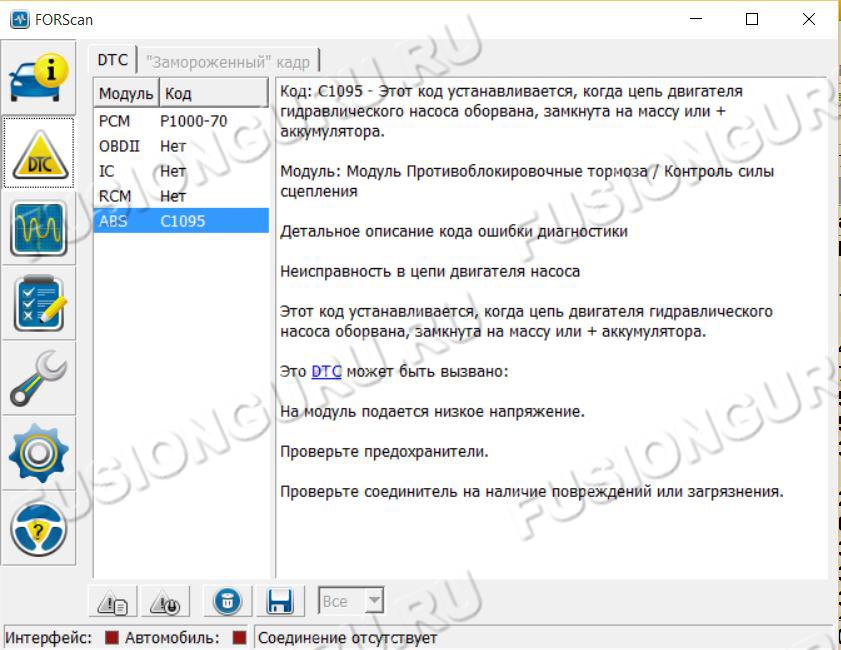
Task: Select the ABS C1095 row
Action: [181, 221]
